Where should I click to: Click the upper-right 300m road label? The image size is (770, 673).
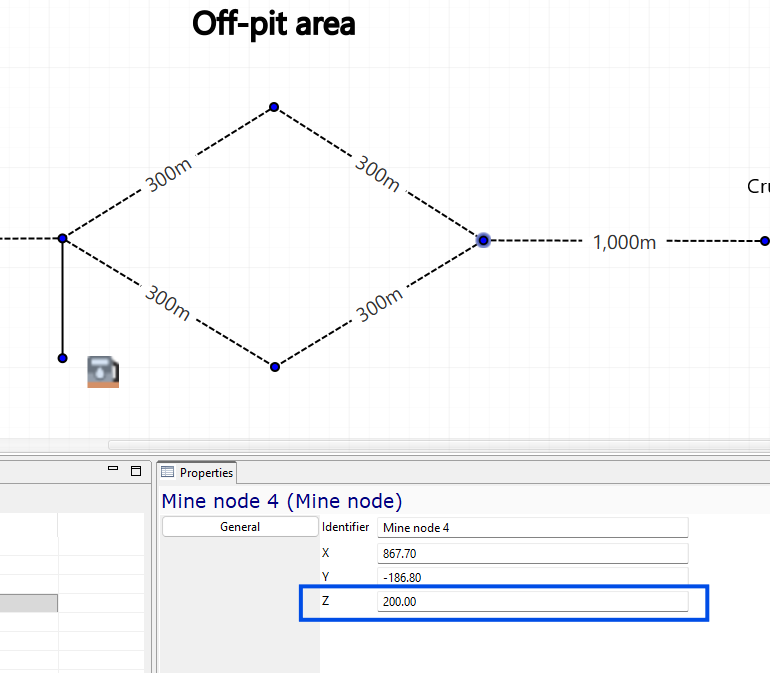click(377, 173)
